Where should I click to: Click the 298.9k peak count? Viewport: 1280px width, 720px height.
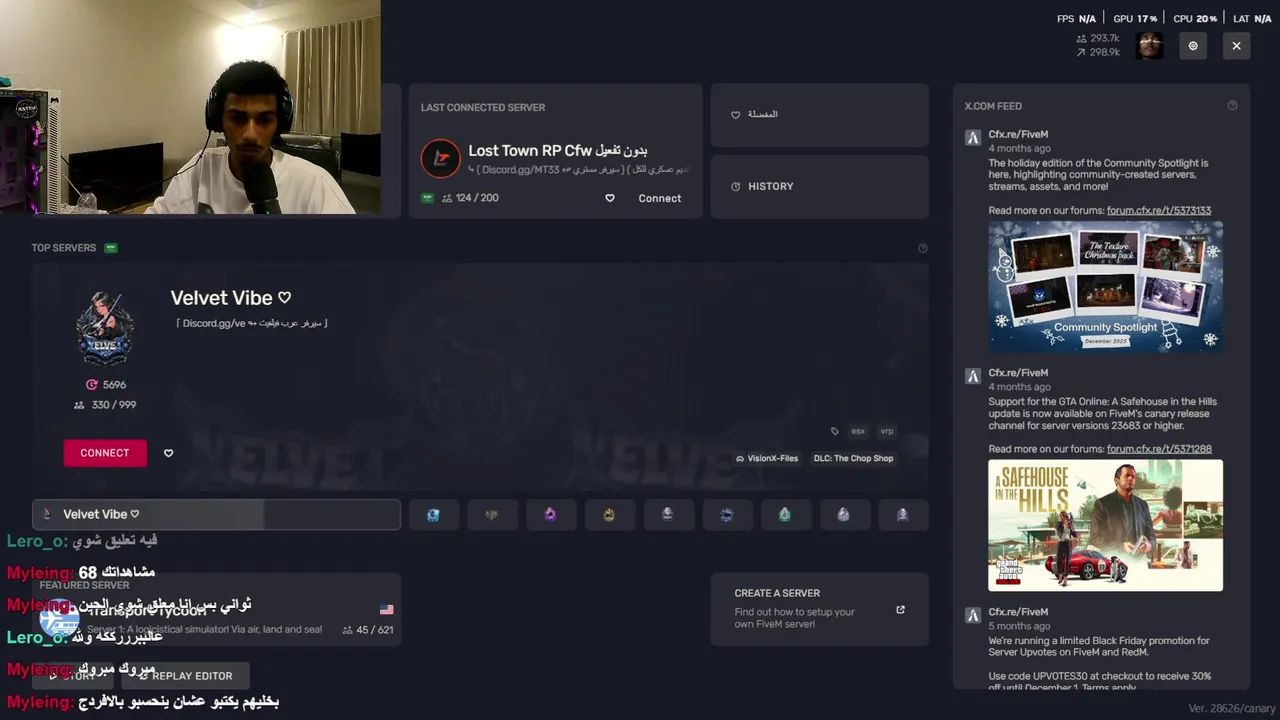point(1098,53)
